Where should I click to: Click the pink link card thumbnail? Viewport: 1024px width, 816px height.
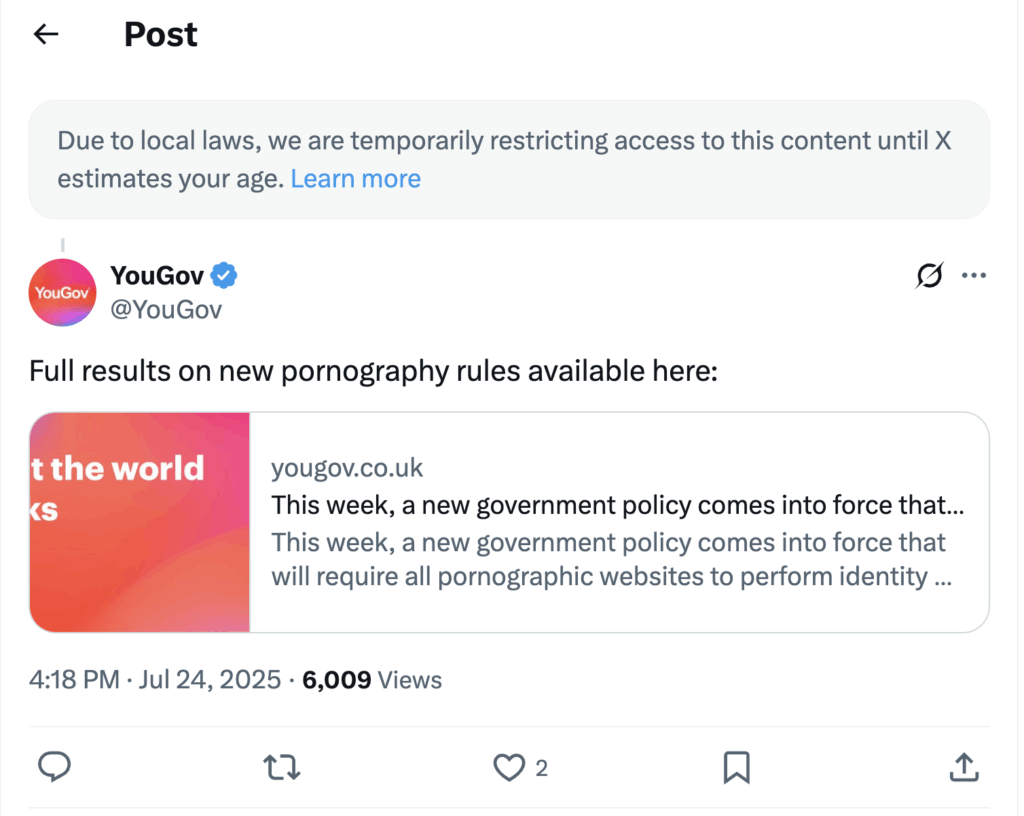pos(140,522)
